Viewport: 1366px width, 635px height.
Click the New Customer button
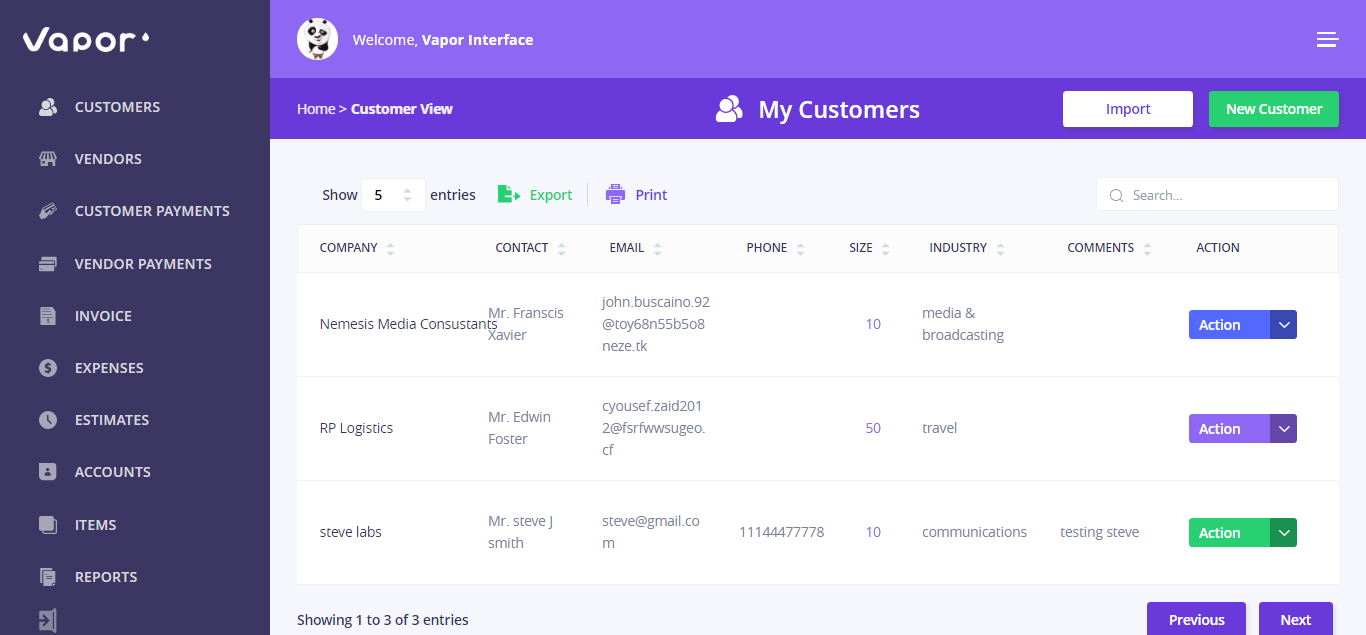tap(1273, 109)
